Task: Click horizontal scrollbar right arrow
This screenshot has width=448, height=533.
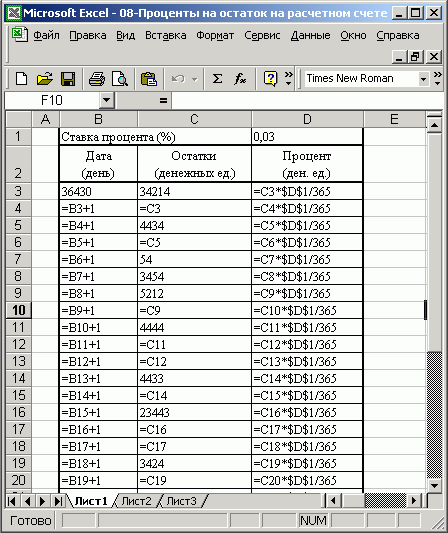Action: [414, 501]
